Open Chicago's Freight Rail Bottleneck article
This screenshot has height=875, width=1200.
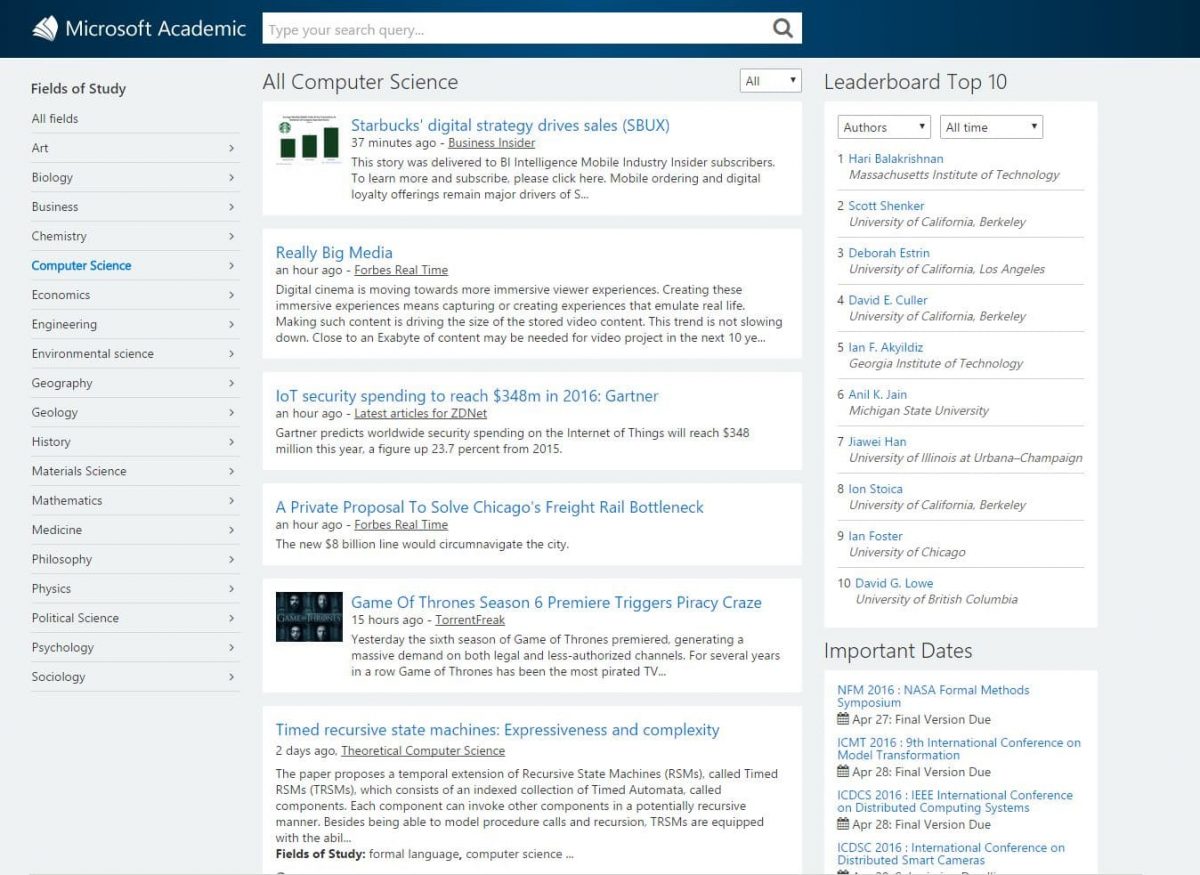click(490, 507)
